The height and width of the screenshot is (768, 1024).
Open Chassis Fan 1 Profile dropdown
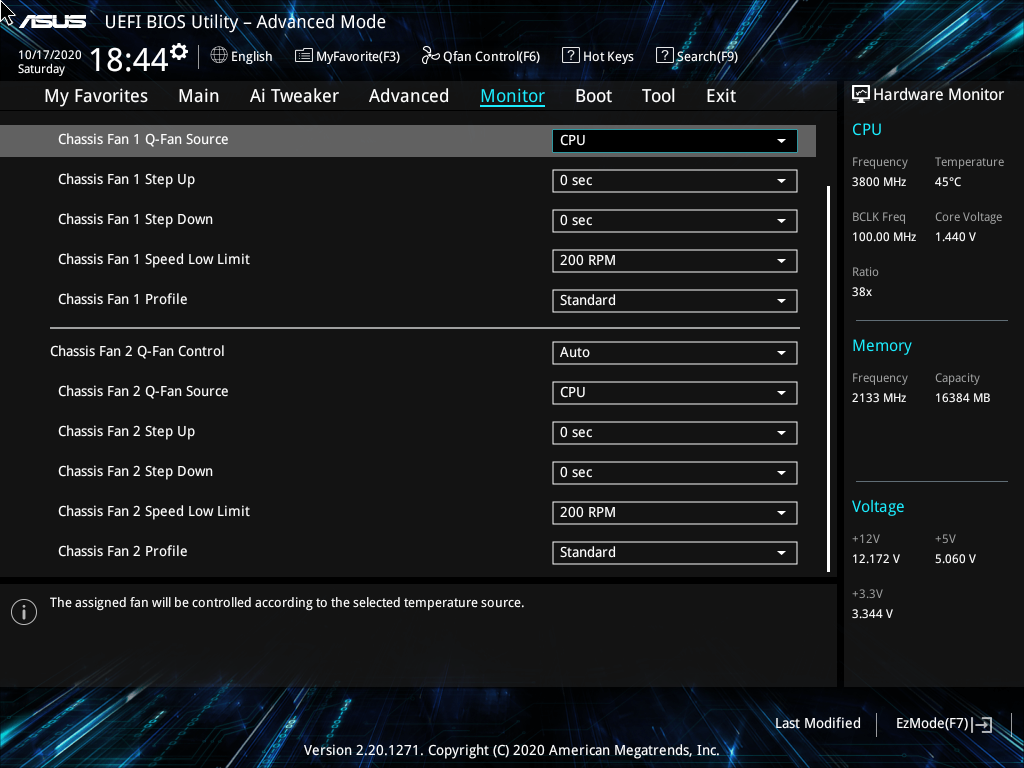[675, 300]
